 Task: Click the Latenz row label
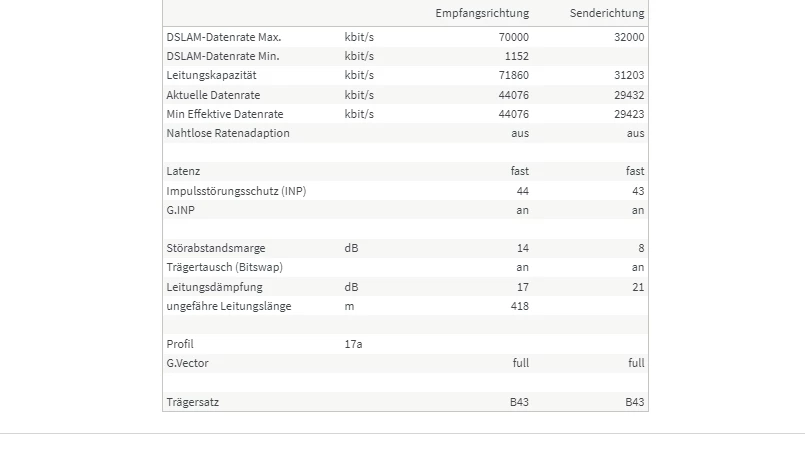(183, 171)
